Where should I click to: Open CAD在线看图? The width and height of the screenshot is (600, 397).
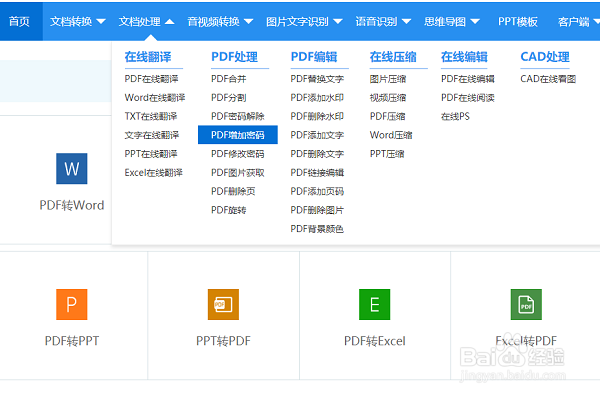[x=548, y=79]
